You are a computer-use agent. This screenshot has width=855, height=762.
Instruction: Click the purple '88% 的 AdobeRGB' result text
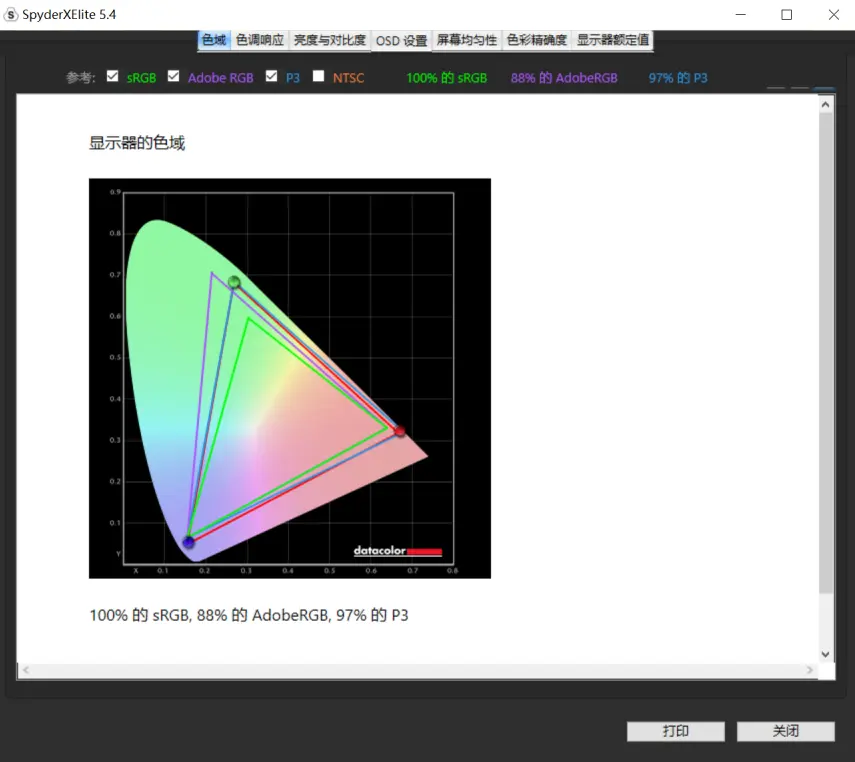(x=564, y=78)
